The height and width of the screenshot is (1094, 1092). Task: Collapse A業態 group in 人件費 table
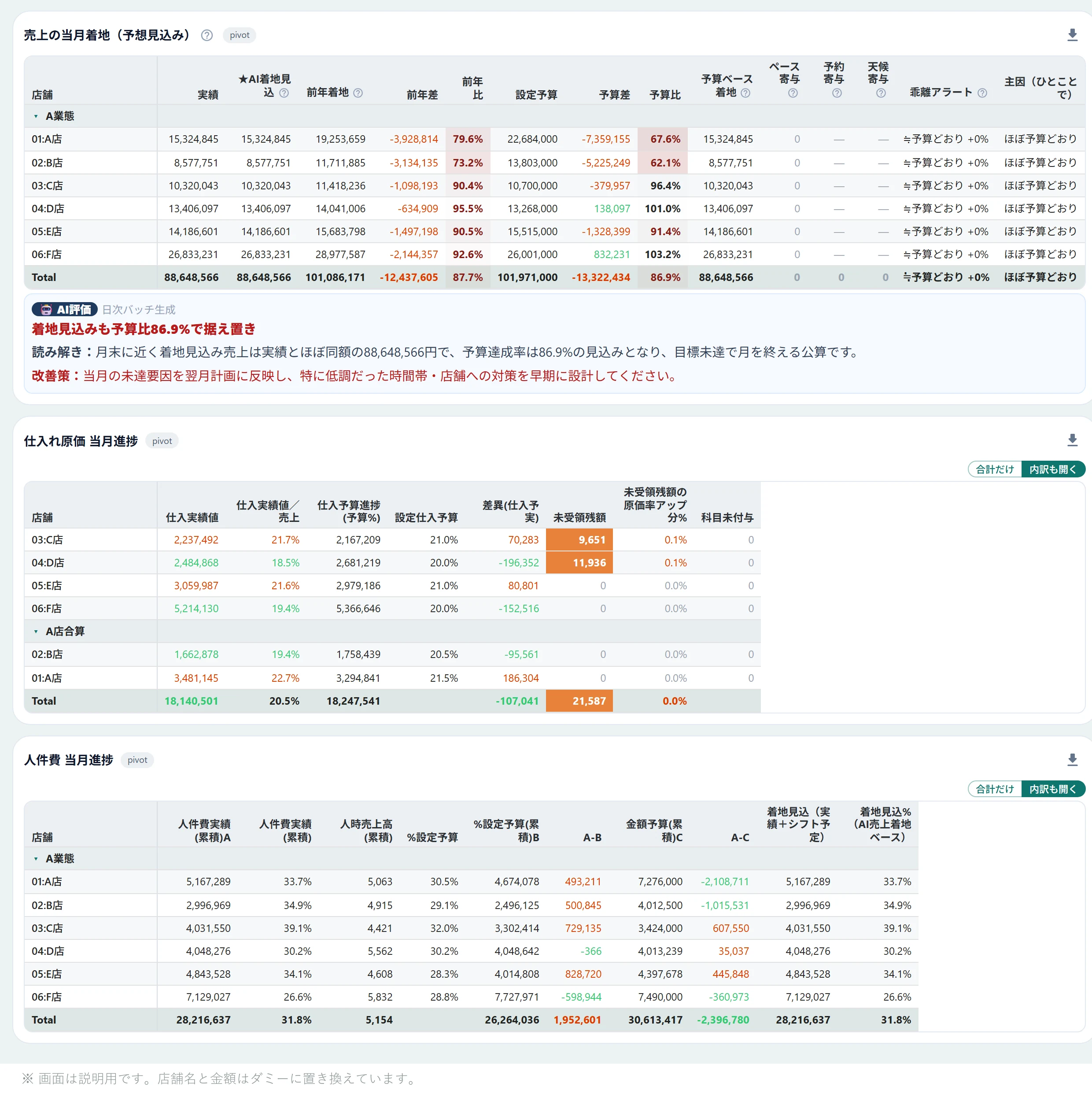point(36,859)
